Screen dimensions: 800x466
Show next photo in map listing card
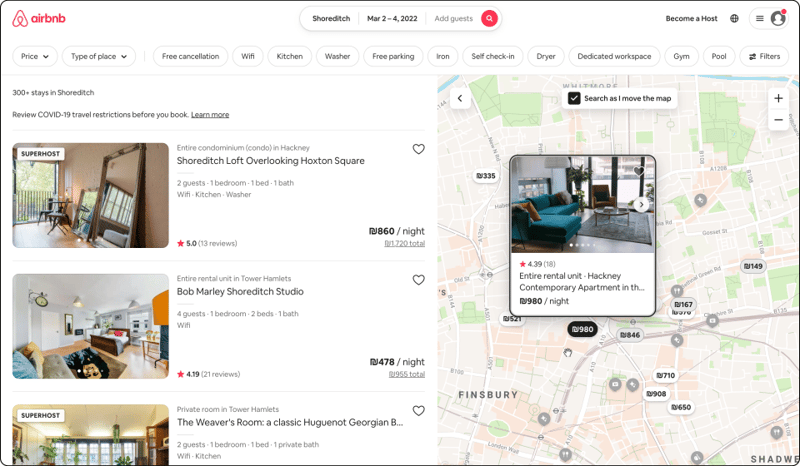pyautogui.click(x=641, y=204)
